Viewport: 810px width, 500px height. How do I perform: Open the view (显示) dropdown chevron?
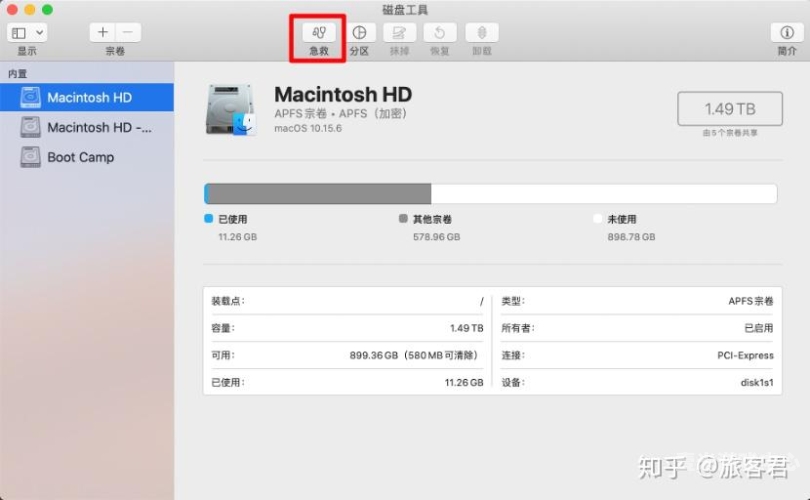[39, 33]
